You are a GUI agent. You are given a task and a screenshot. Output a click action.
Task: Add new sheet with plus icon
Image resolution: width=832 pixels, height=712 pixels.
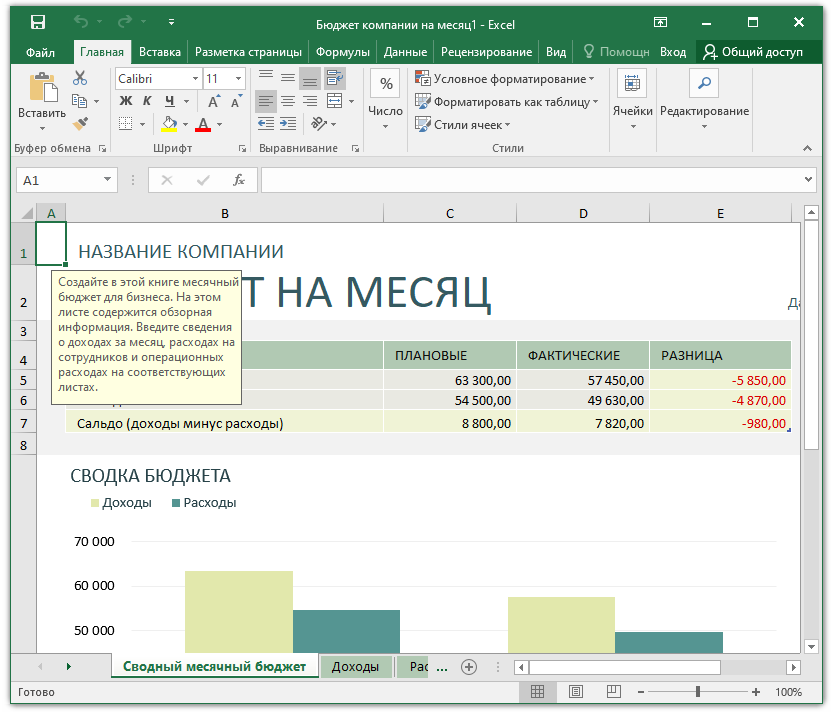pos(469,667)
